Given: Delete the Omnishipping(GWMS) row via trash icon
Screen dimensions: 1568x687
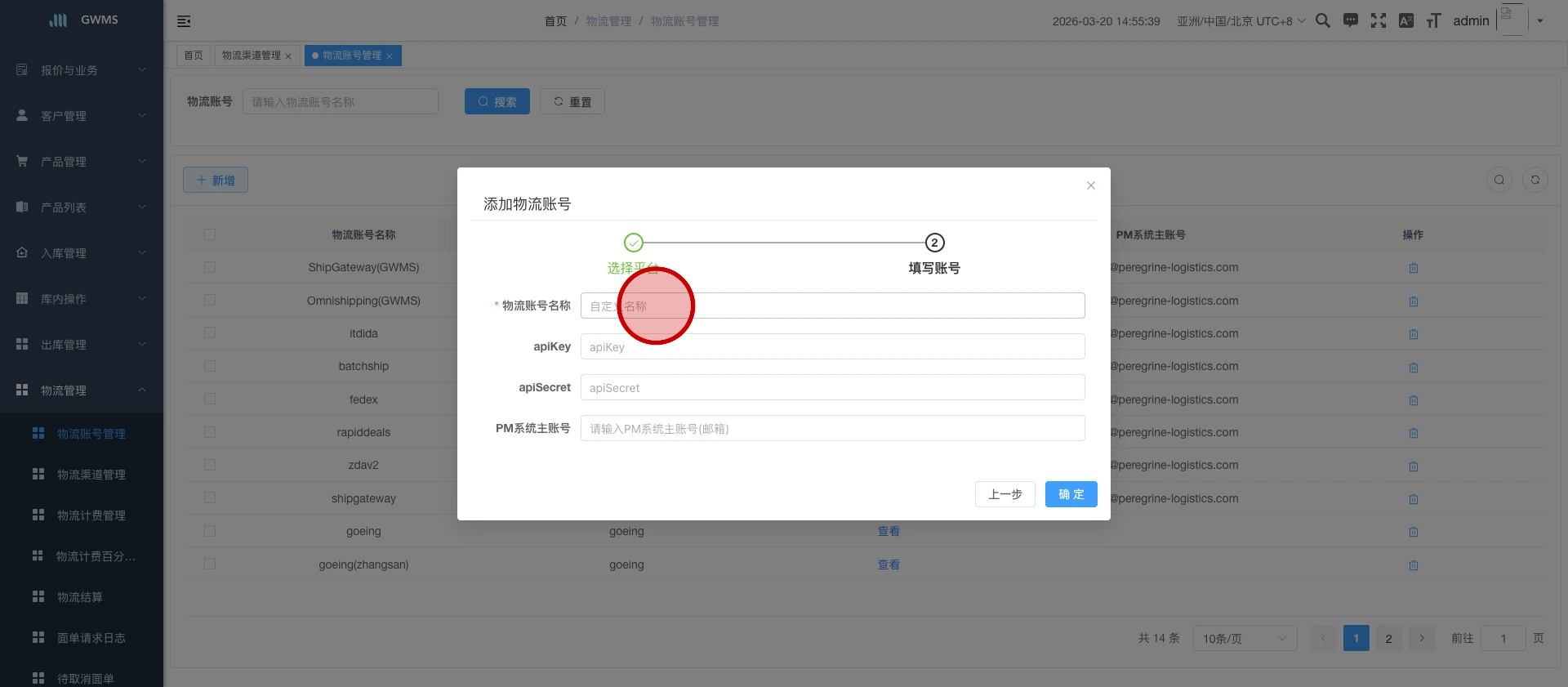Looking at the screenshot, I should (1414, 301).
